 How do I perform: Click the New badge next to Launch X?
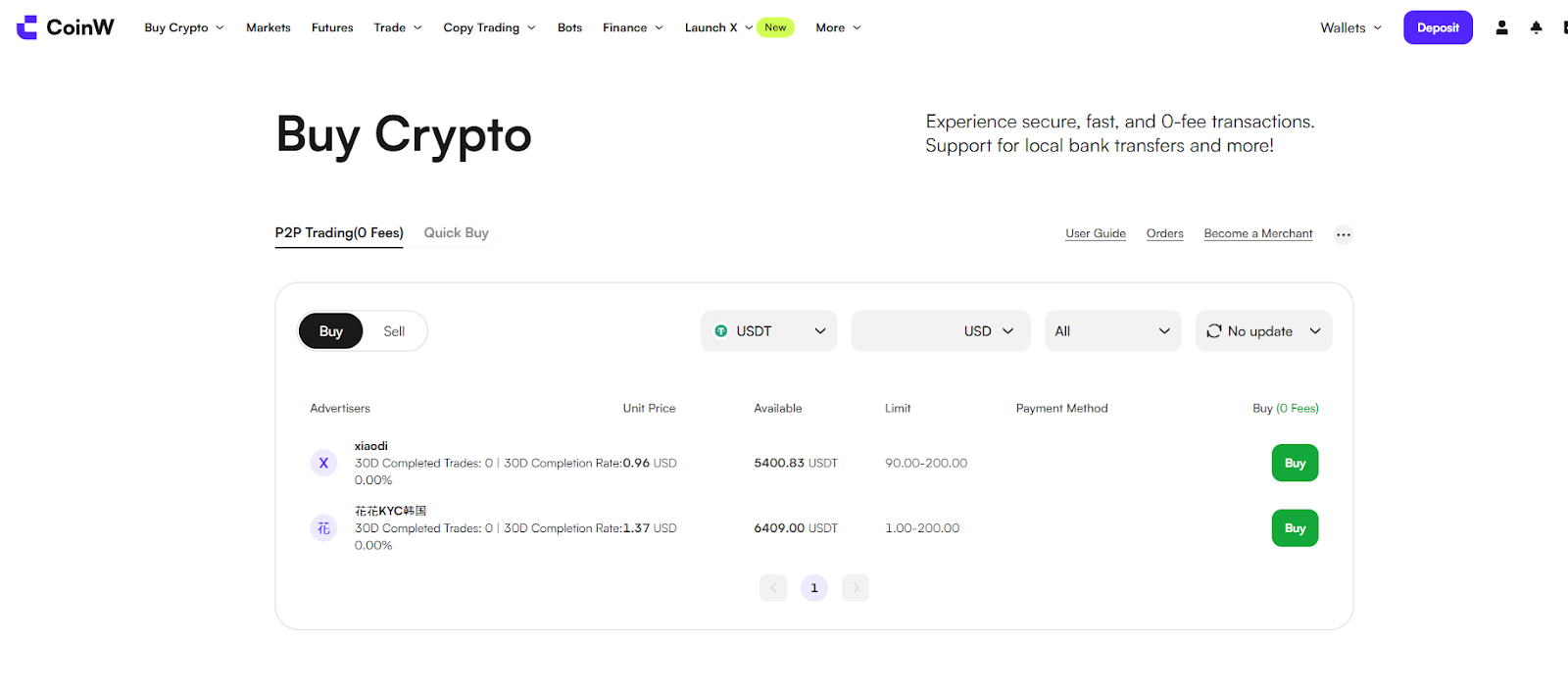[x=775, y=27]
